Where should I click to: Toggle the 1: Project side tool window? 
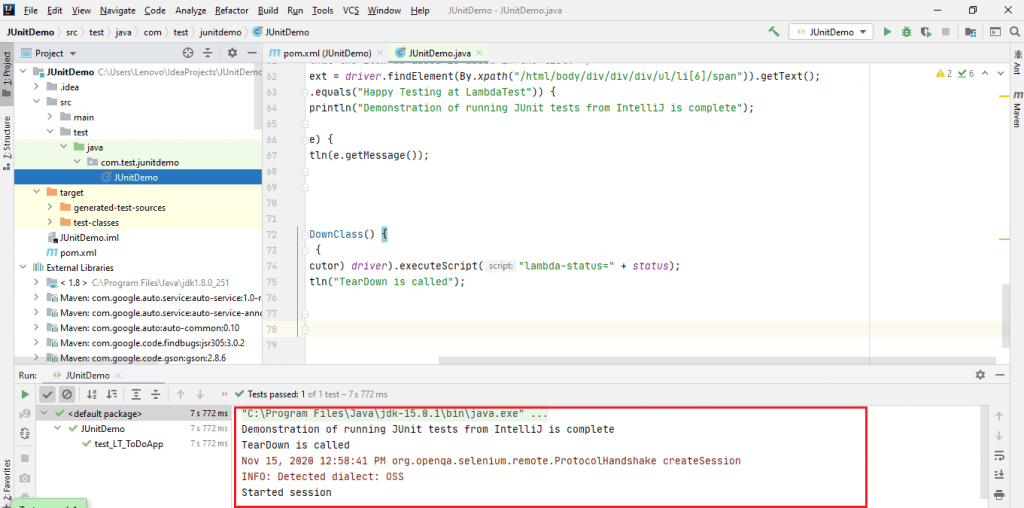[x=7, y=74]
